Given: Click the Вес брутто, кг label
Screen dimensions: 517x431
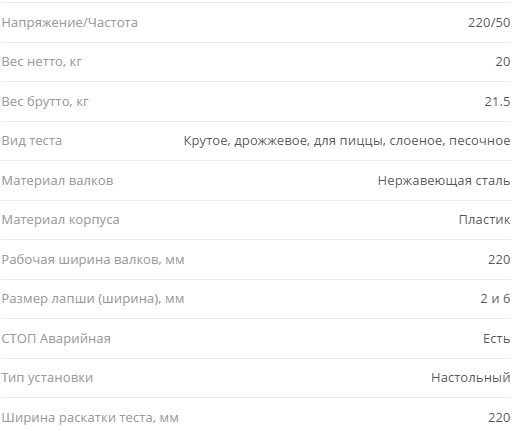Looking at the screenshot, I should [x=45, y=102].
